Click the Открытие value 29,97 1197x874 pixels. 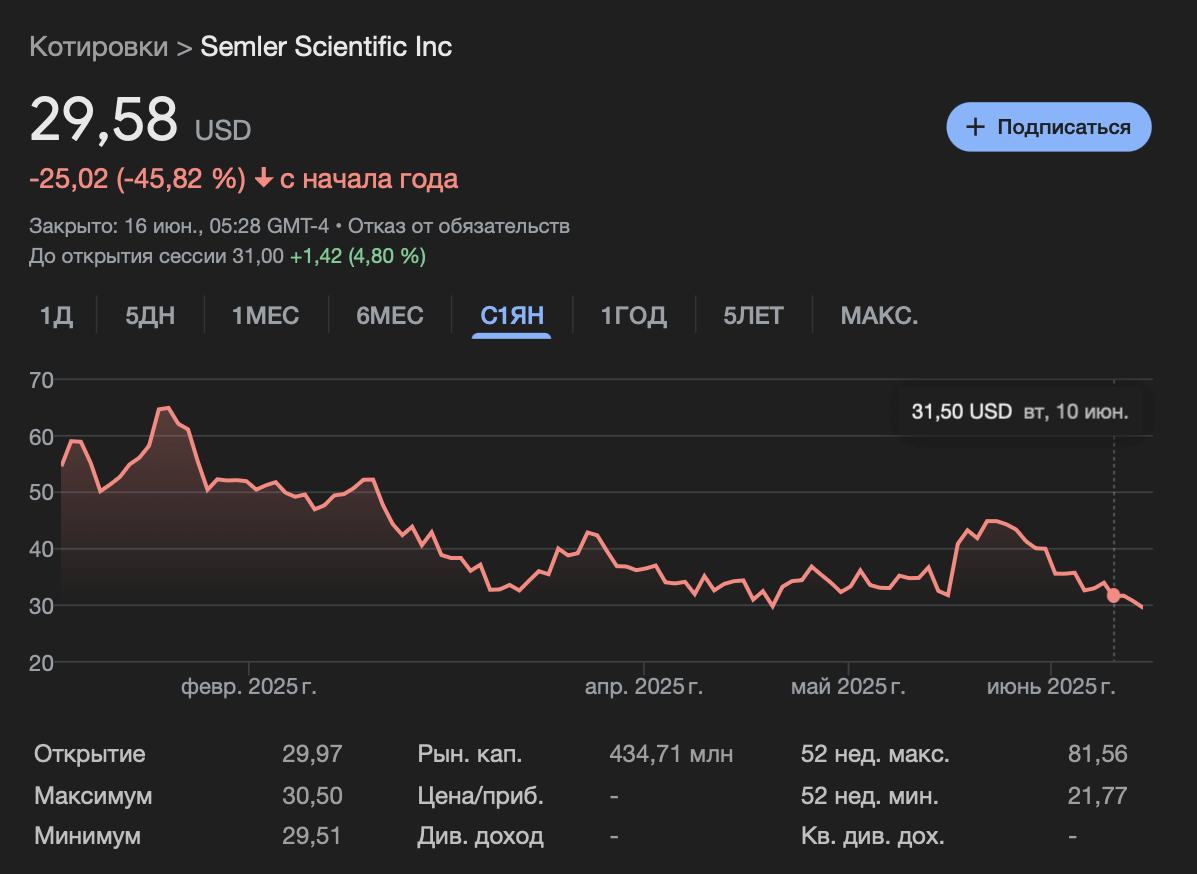(312, 754)
